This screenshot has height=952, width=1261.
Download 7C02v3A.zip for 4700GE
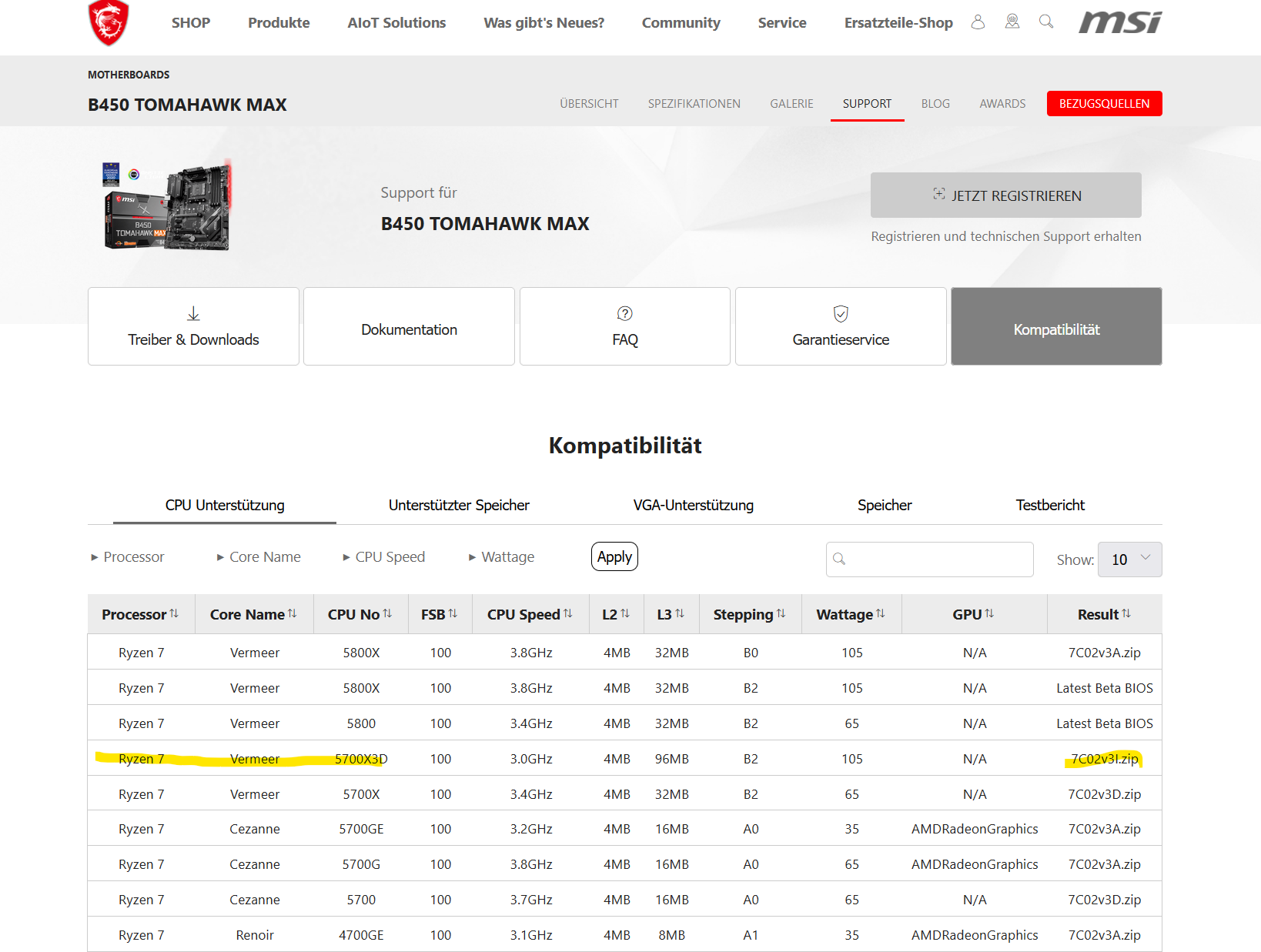coord(1104,935)
